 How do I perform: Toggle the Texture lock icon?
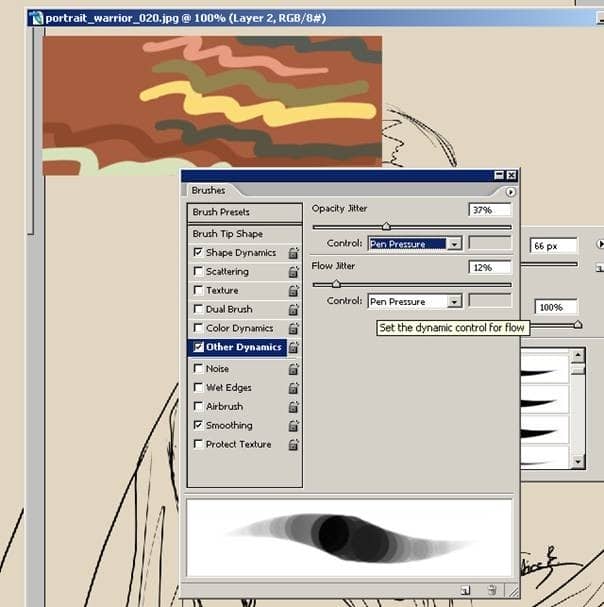point(293,291)
